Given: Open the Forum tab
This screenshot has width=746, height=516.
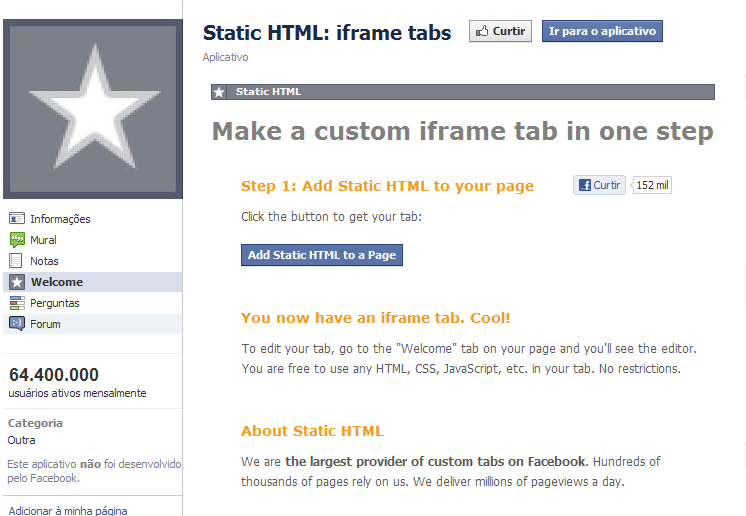Looking at the screenshot, I should coord(92,324).
